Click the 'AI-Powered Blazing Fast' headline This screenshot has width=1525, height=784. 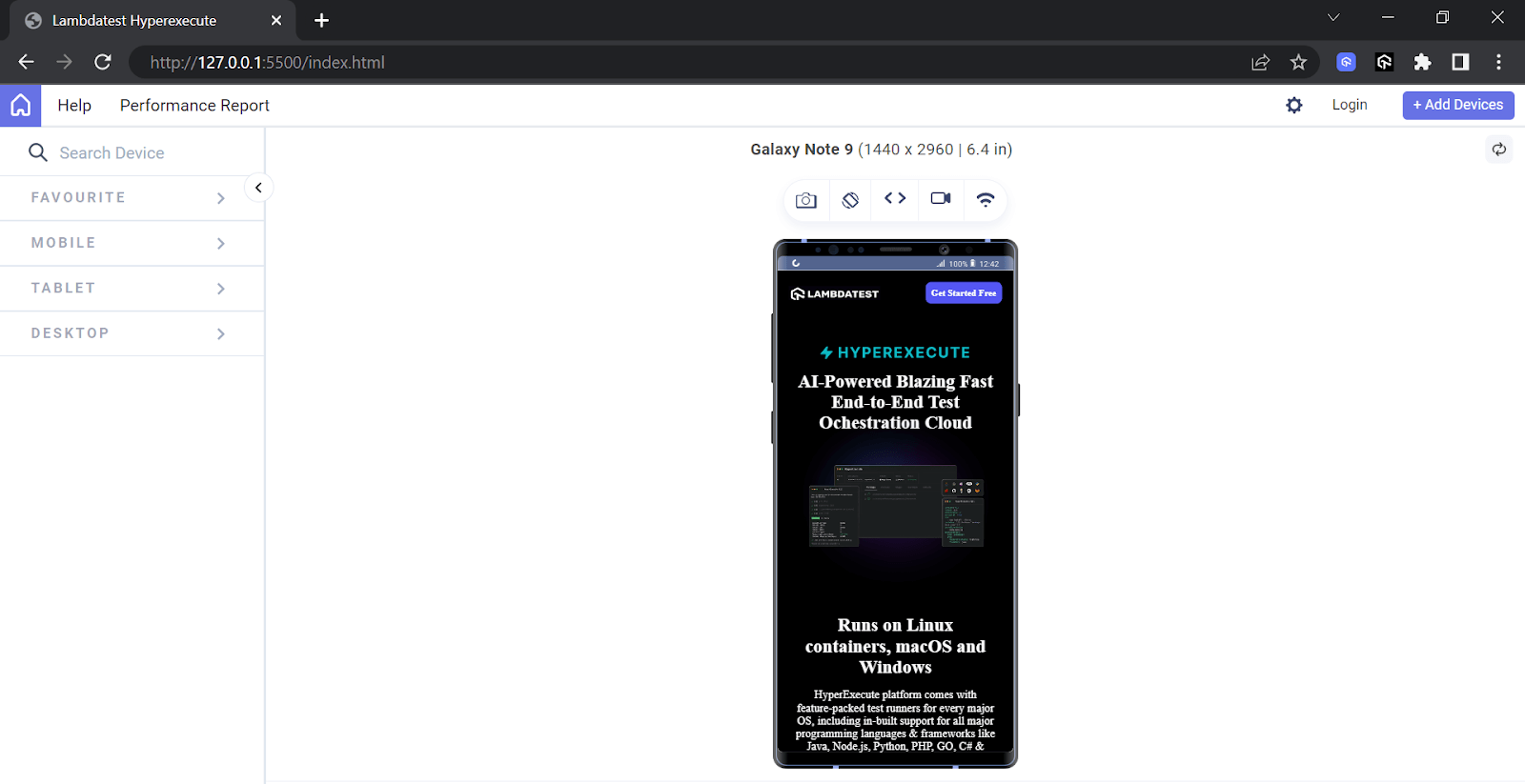[x=895, y=402]
